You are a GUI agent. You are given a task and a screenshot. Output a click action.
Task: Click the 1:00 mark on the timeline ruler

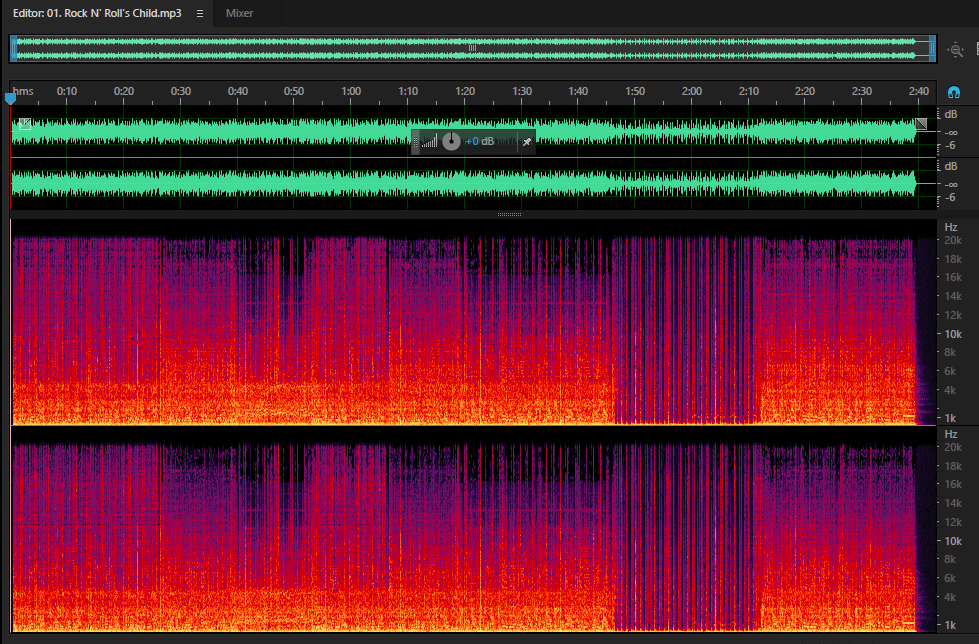tap(351, 91)
